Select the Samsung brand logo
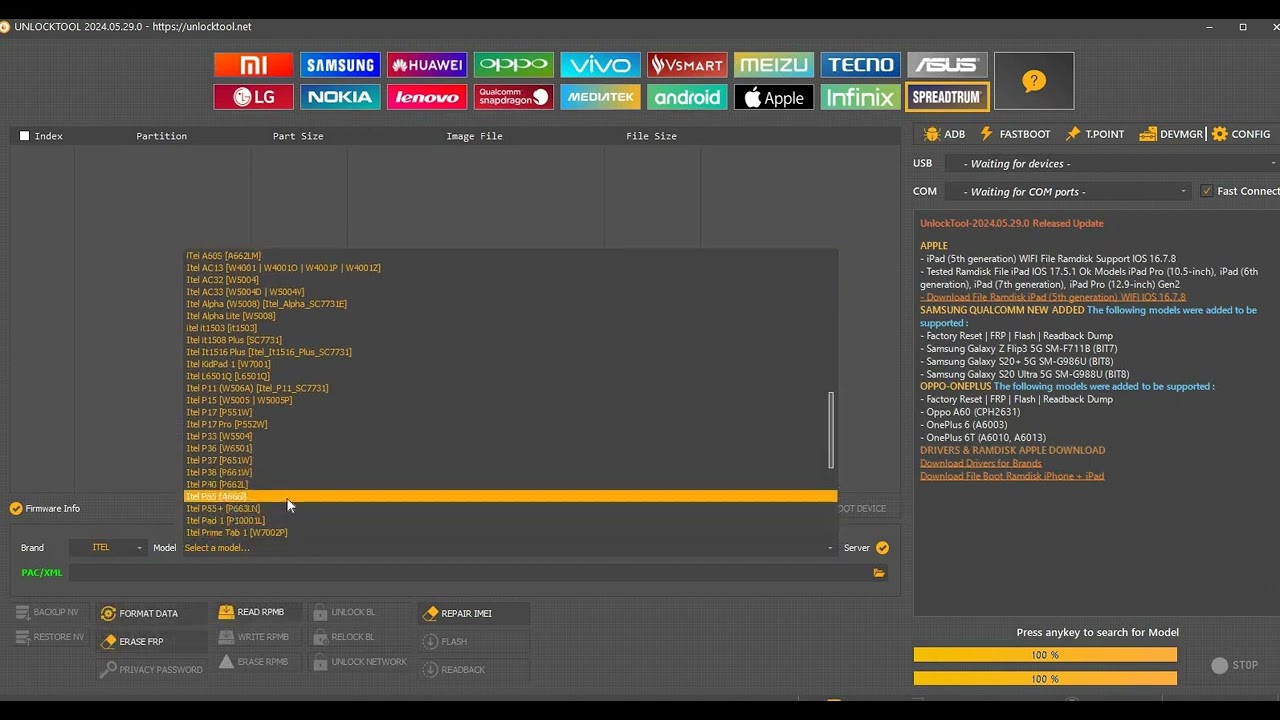Screen dimensions: 1280x720 tap(340, 65)
